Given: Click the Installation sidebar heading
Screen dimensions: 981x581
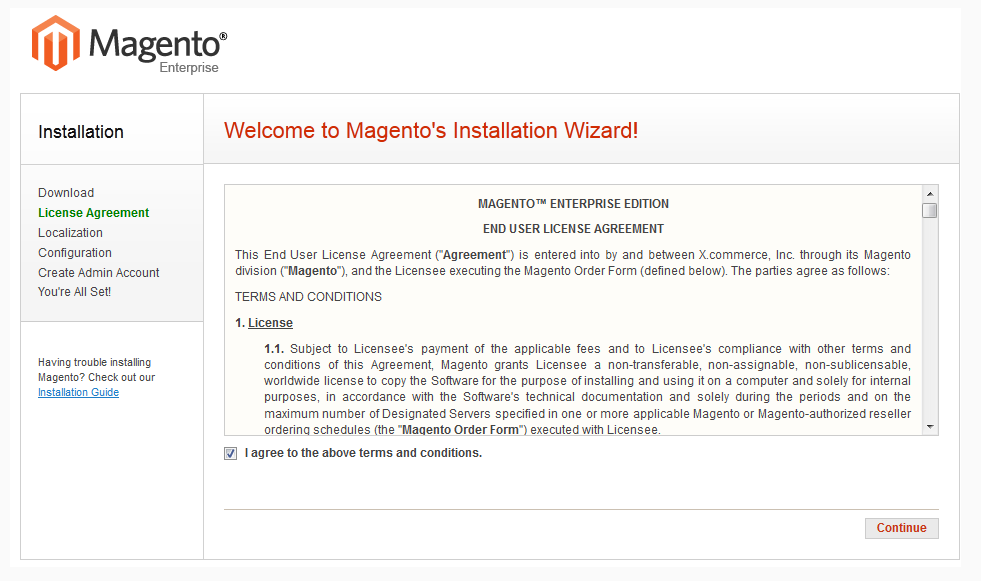Looking at the screenshot, I should pos(81,132).
